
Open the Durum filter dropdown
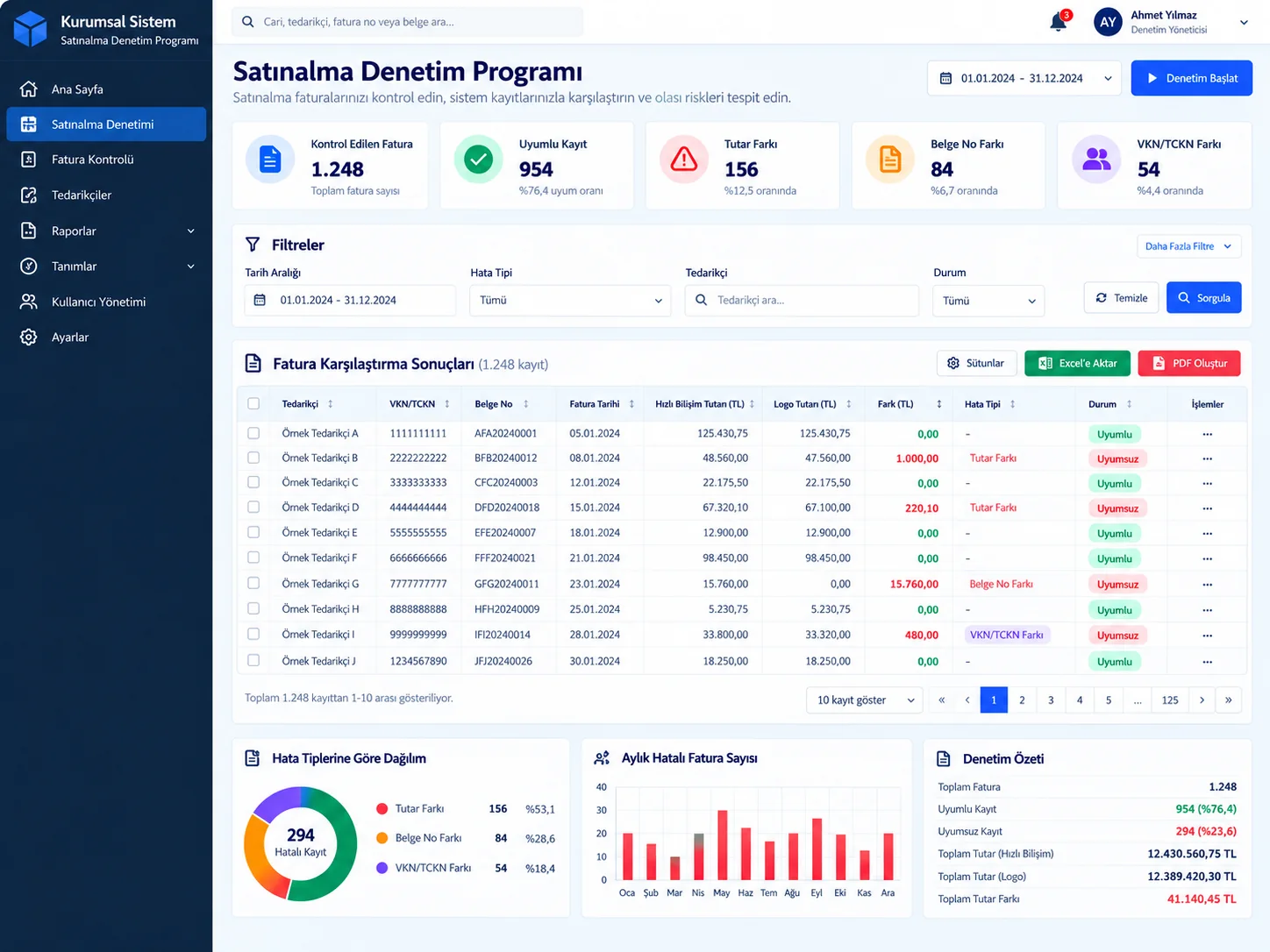pos(989,301)
